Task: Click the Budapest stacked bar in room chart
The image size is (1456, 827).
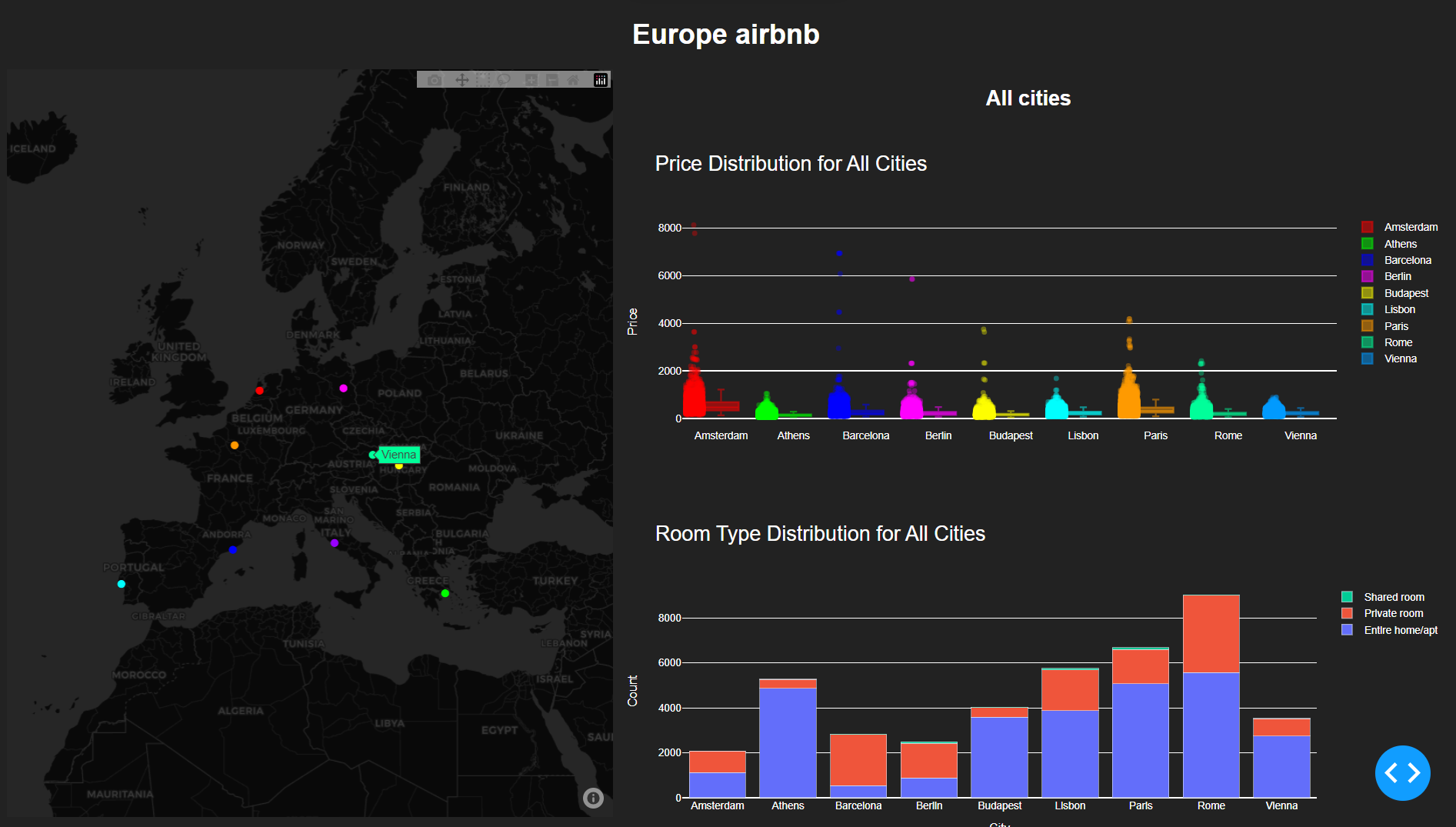Action: (x=999, y=752)
